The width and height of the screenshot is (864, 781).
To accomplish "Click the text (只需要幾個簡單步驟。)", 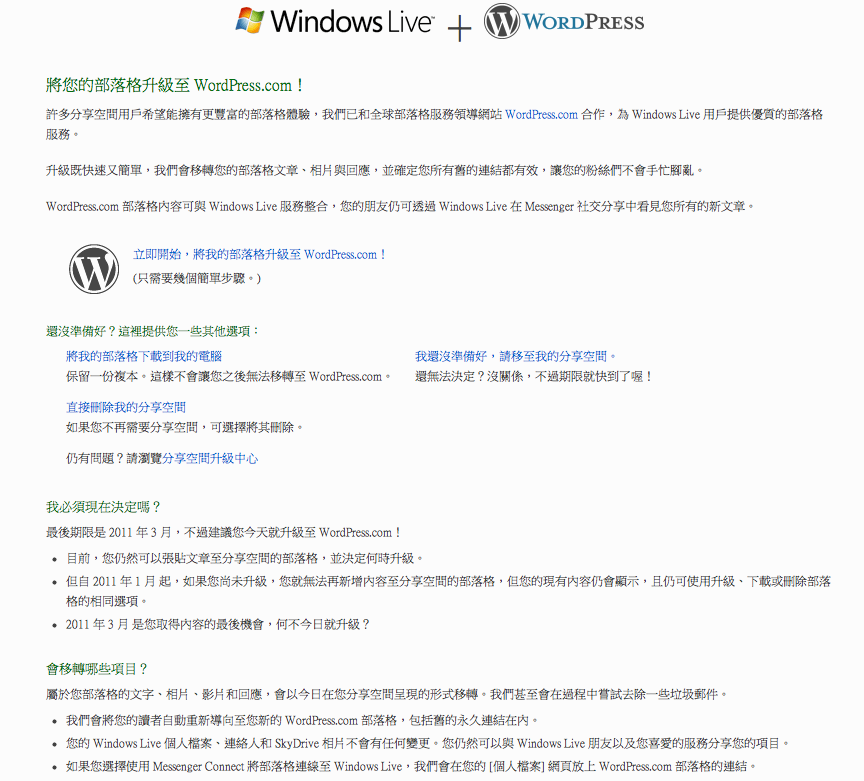I will 197,278.
